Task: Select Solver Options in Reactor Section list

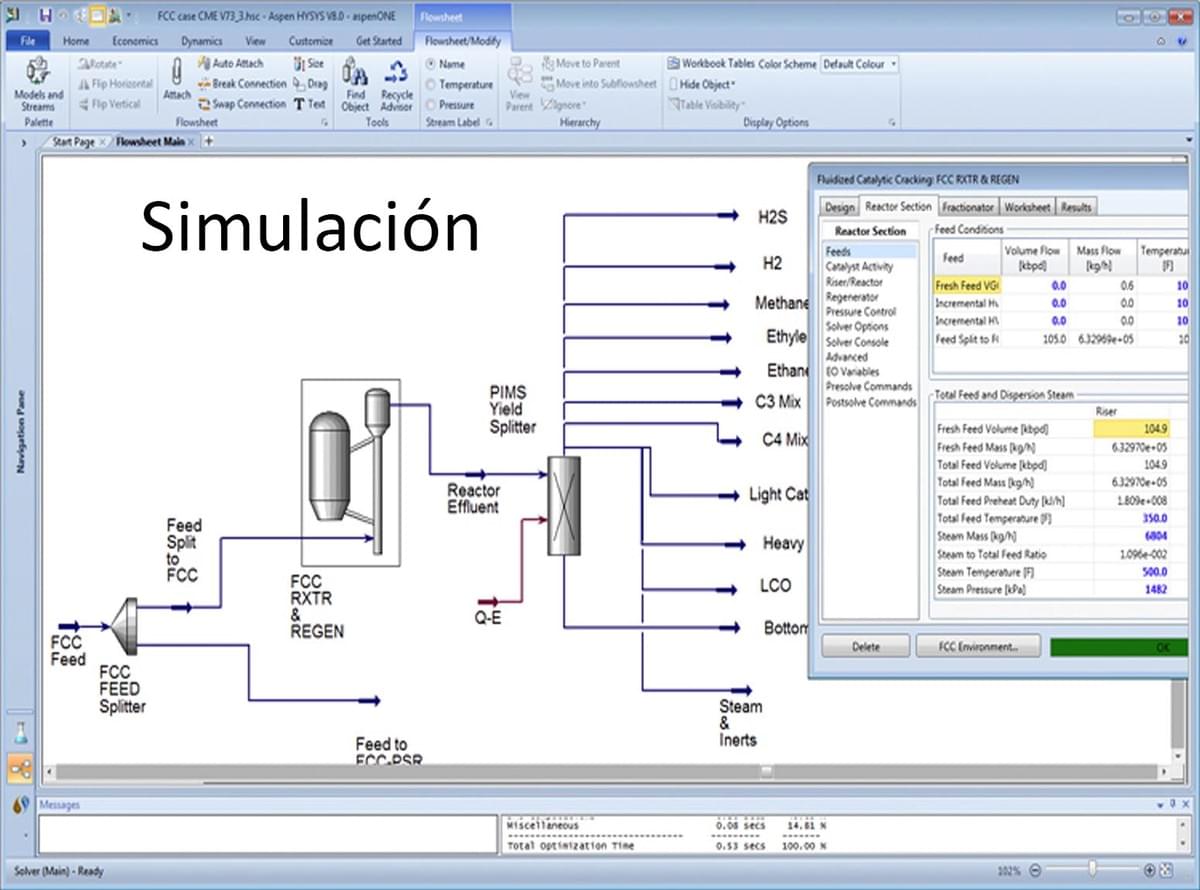Action: pyautogui.click(x=857, y=327)
